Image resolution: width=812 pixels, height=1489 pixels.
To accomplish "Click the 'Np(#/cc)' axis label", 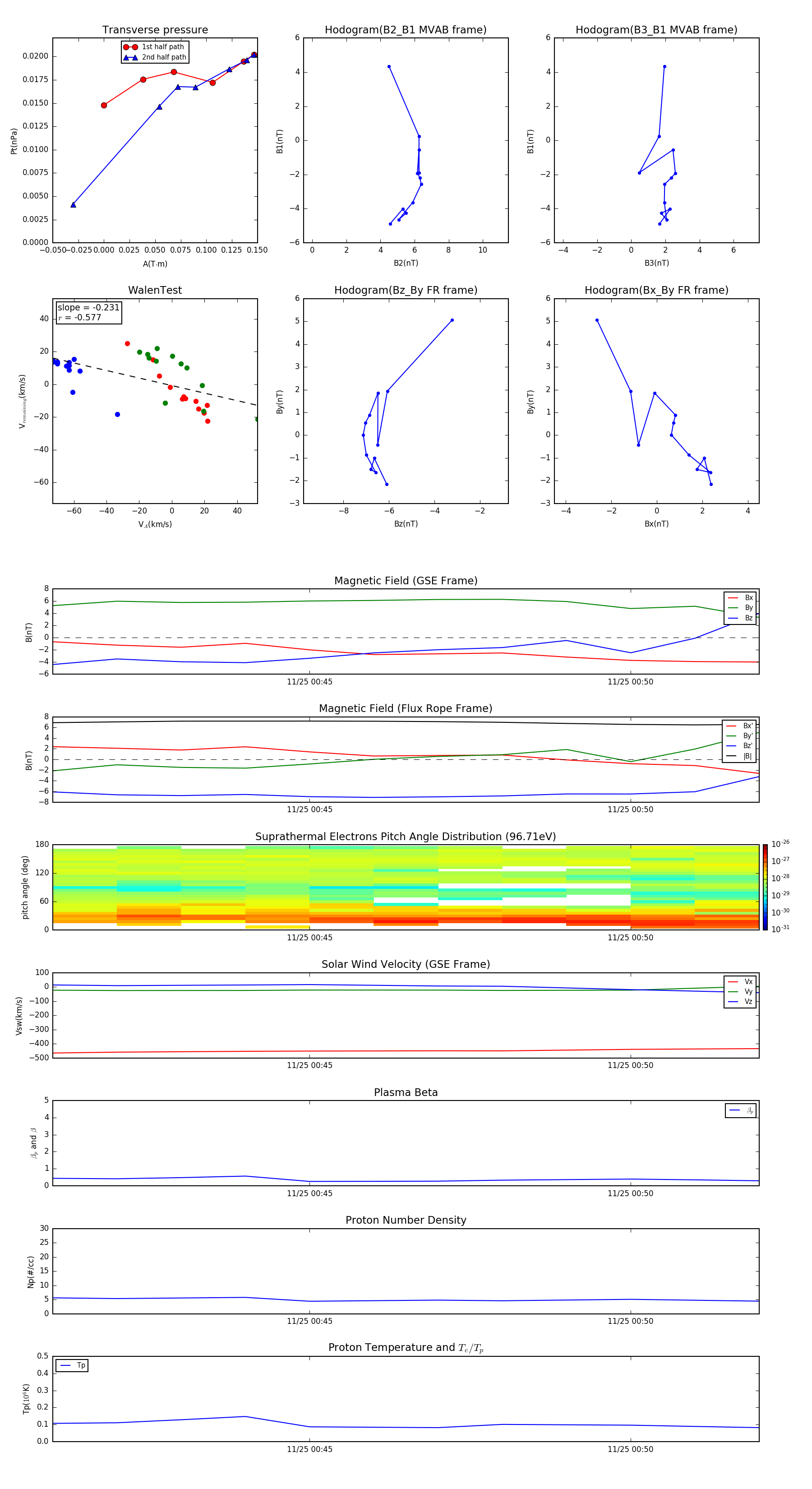I will tap(31, 1272).
